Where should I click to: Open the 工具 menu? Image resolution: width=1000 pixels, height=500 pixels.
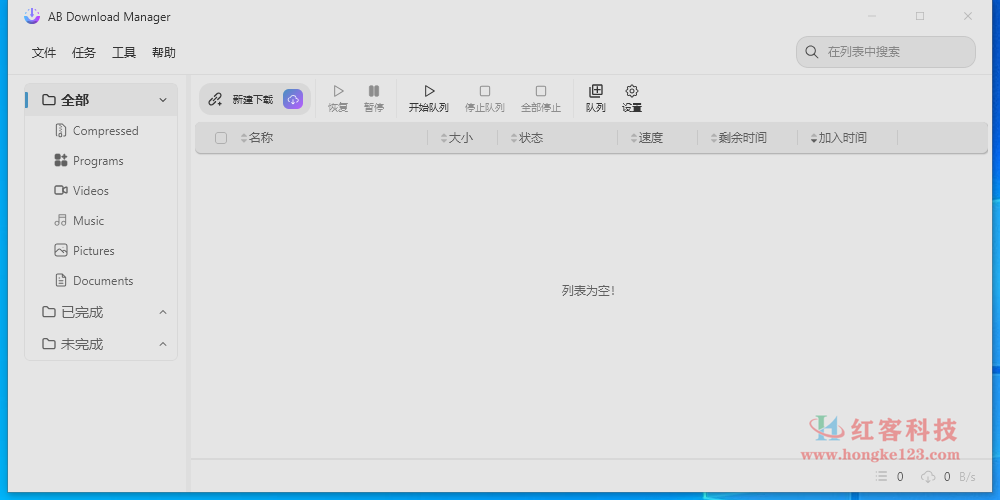[124, 53]
